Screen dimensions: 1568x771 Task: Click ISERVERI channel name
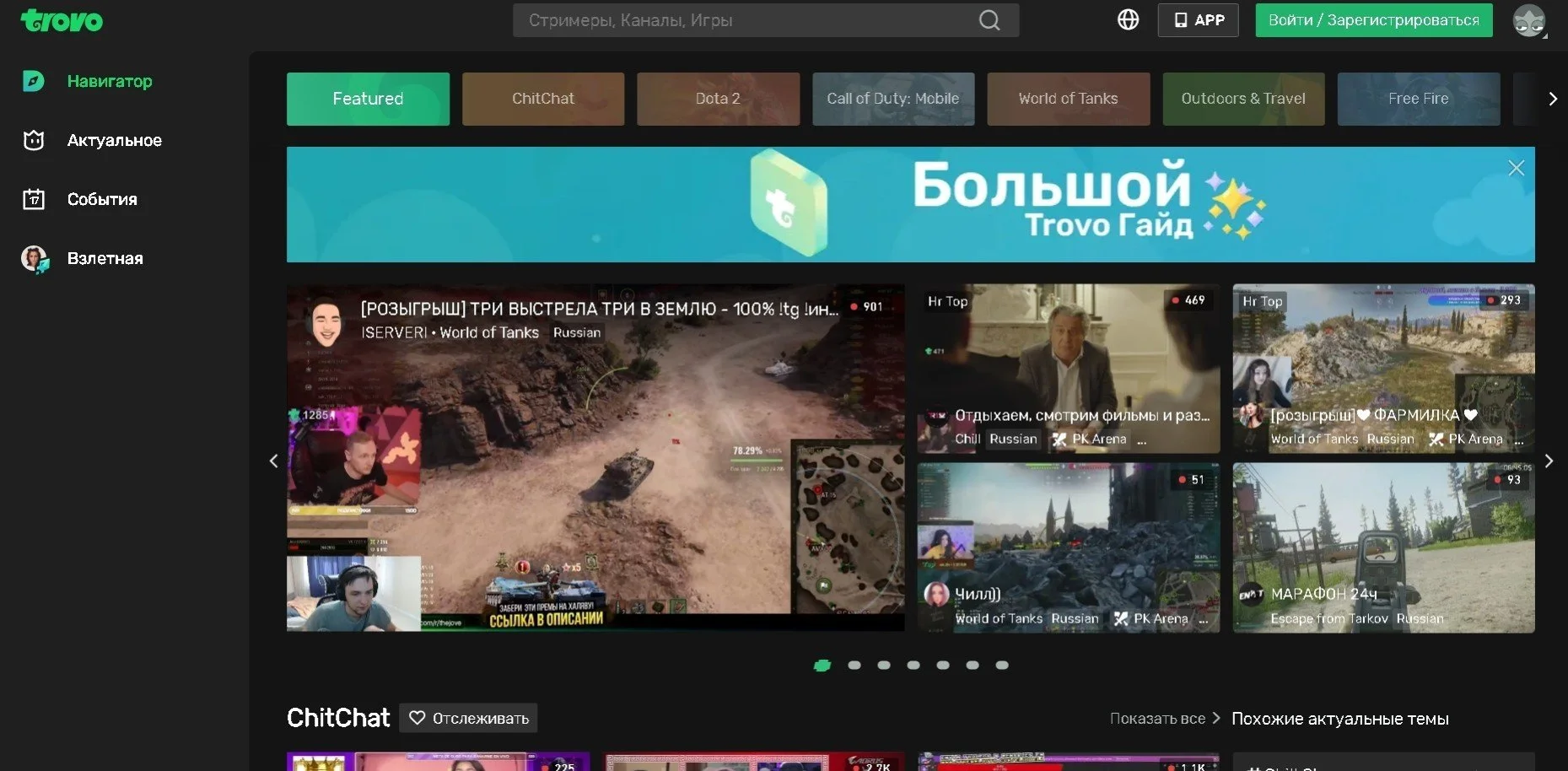394,332
